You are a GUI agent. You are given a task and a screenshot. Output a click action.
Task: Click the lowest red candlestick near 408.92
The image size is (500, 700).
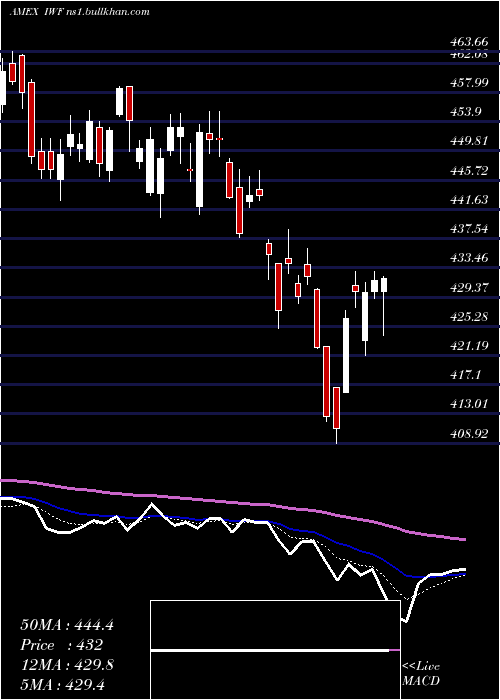coord(336,408)
